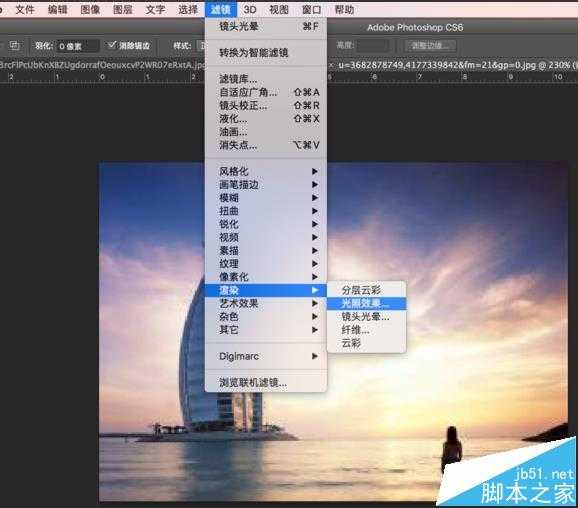Open the 3D menu
Screen dimensions: 578x508
[250, 9]
